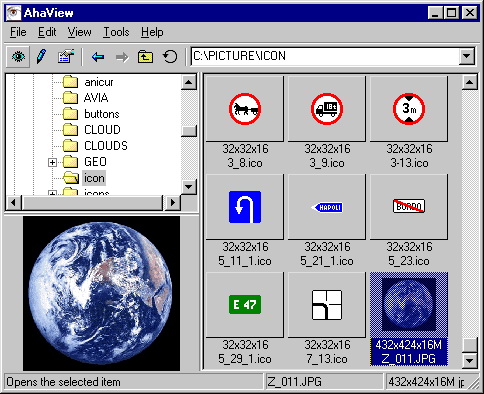Image resolution: width=484 pixels, height=394 pixels.
Task: Open the Help menu
Action: pos(152,32)
